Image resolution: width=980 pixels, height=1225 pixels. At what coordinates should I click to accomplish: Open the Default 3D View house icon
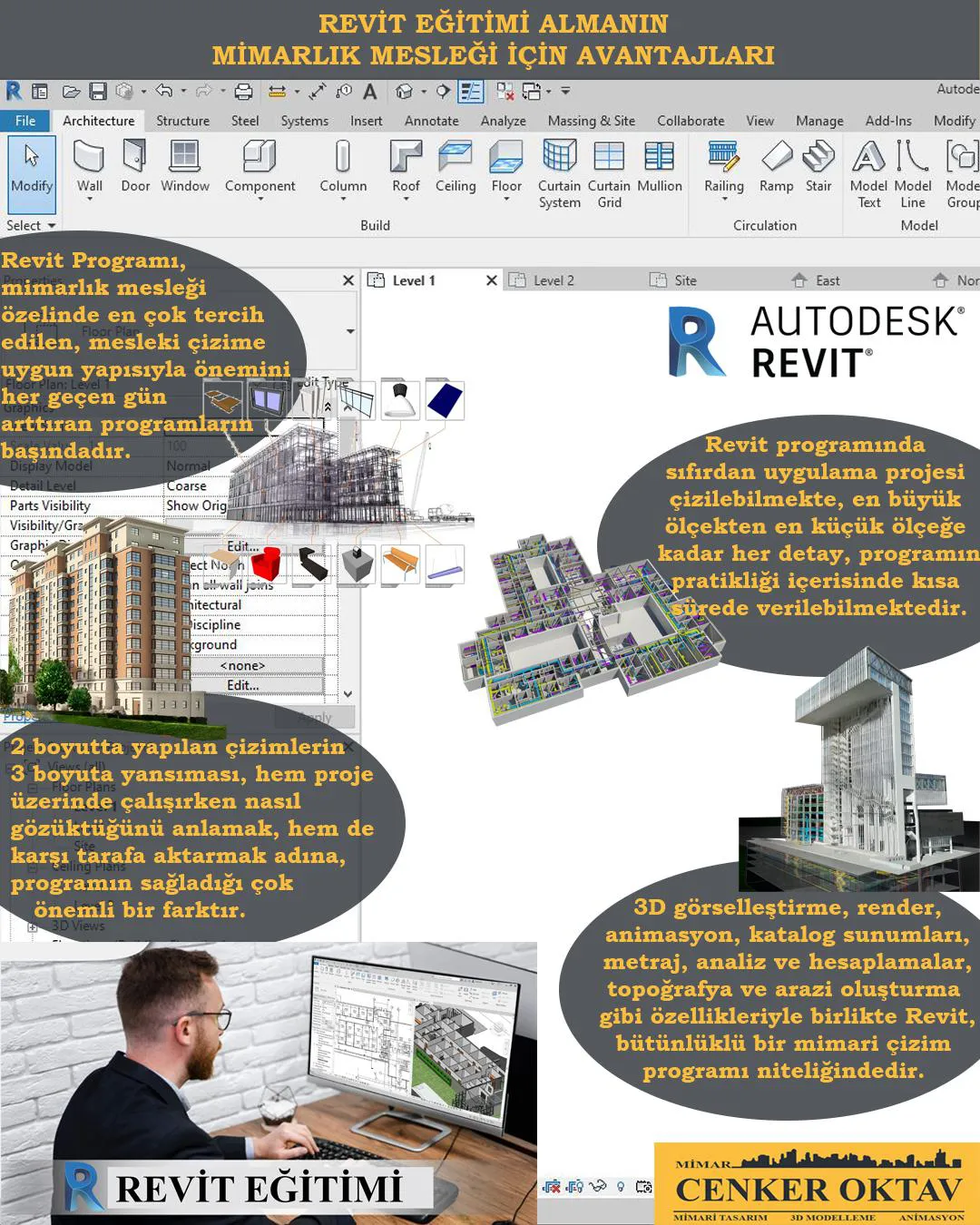405,92
